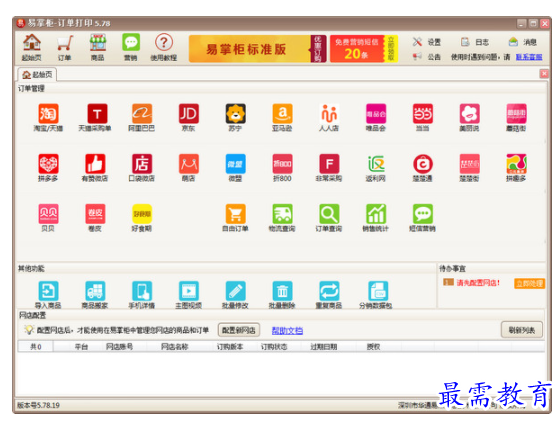Click the 配置新网店 button
Viewport: 560px width, 426px height.
239,330
